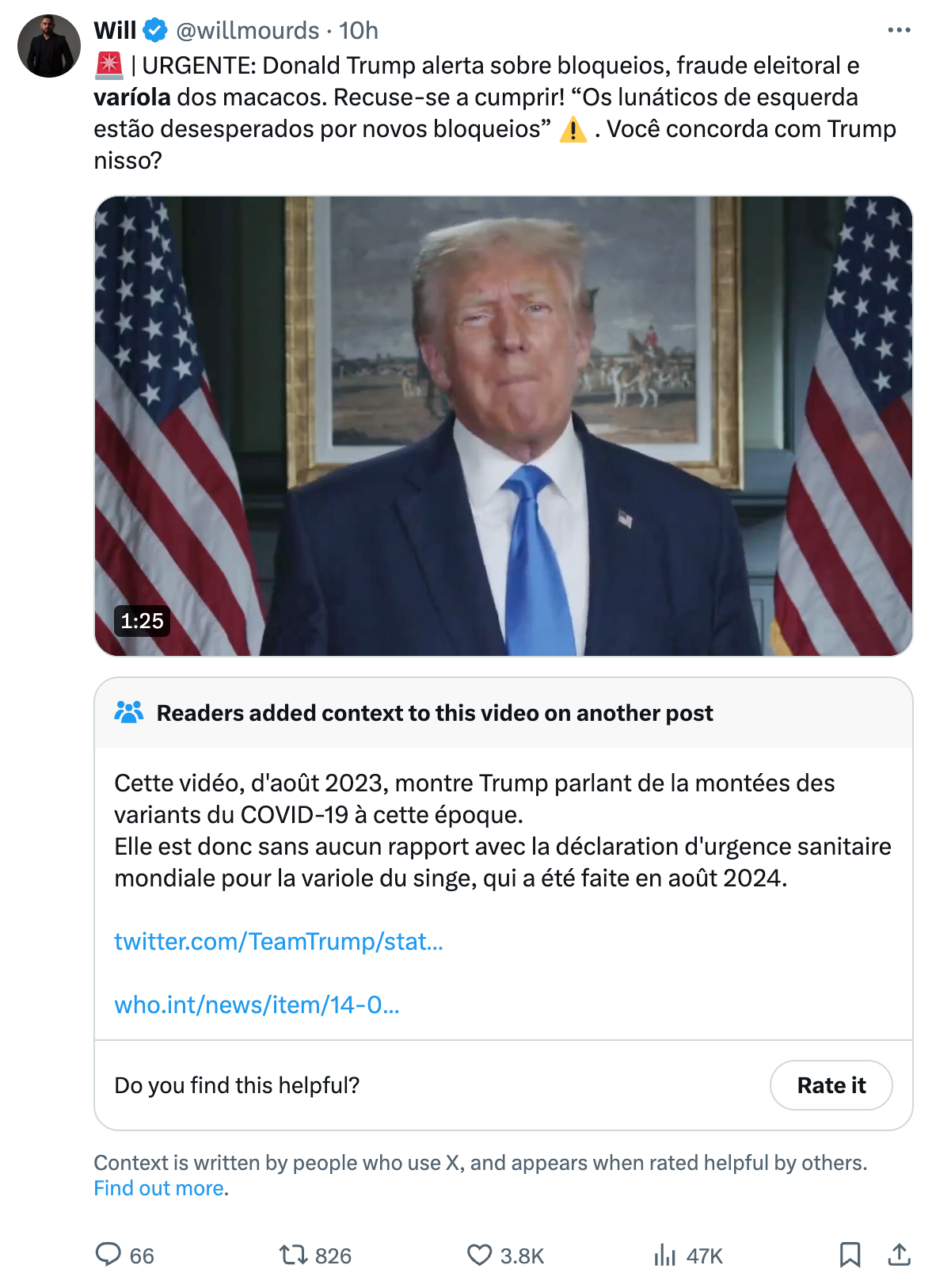Image resolution: width=936 pixels, height=1288 pixels.
Task: Open the who.int news link
Action: click(x=257, y=1004)
